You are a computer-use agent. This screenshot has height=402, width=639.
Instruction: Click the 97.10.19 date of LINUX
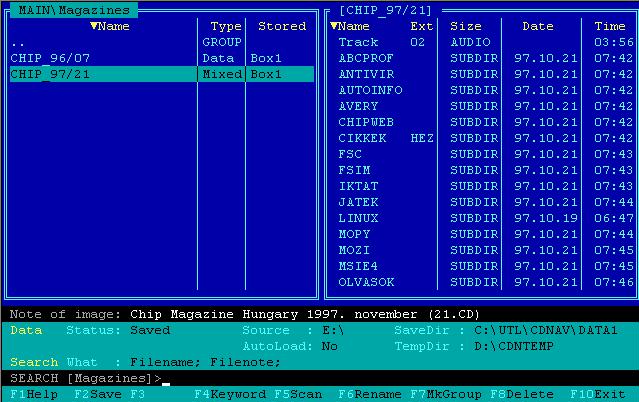coord(546,218)
